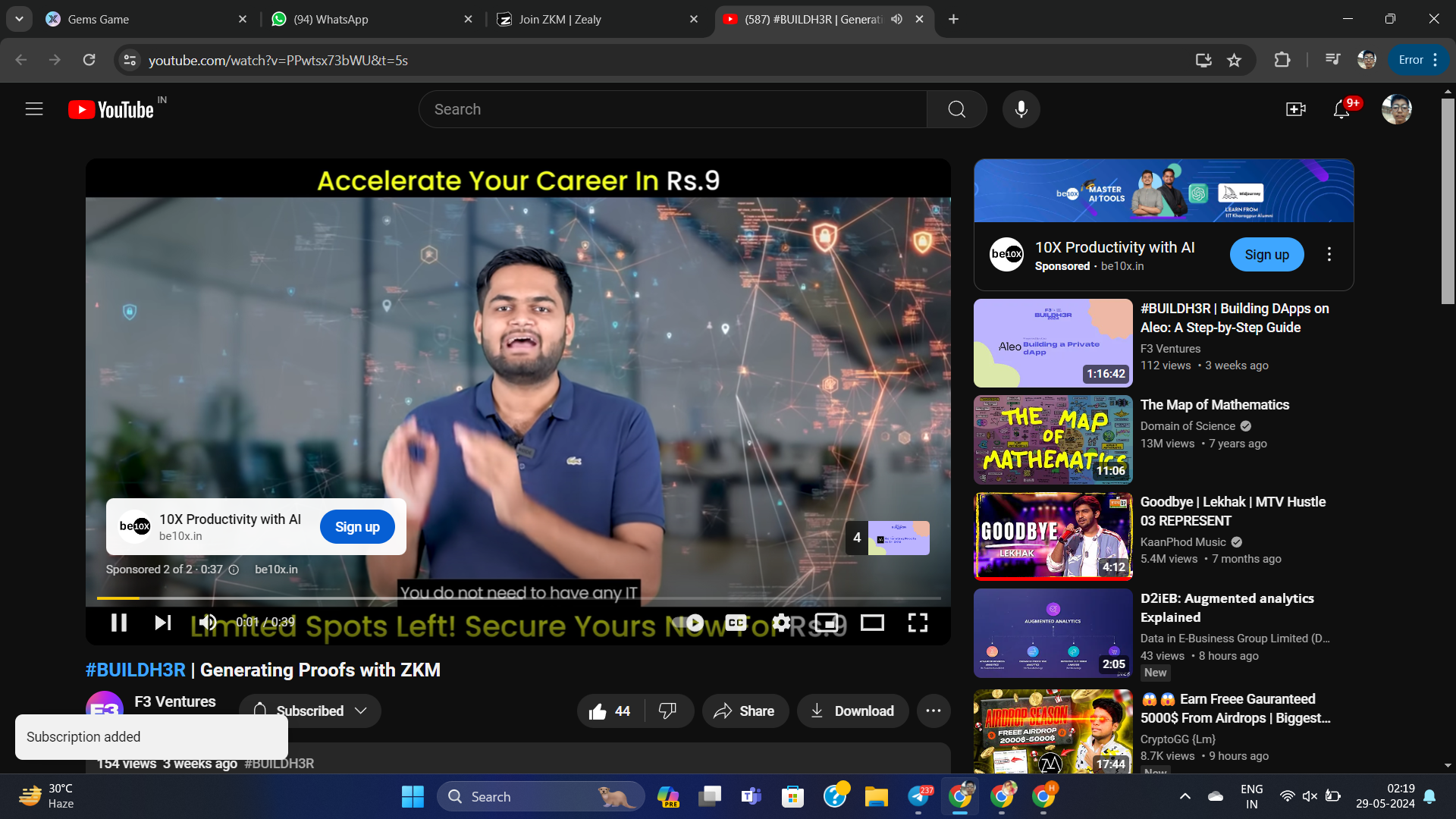Toggle fullscreen mode in video player
Image resolution: width=1456 pixels, height=819 pixels.
(x=917, y=622)
